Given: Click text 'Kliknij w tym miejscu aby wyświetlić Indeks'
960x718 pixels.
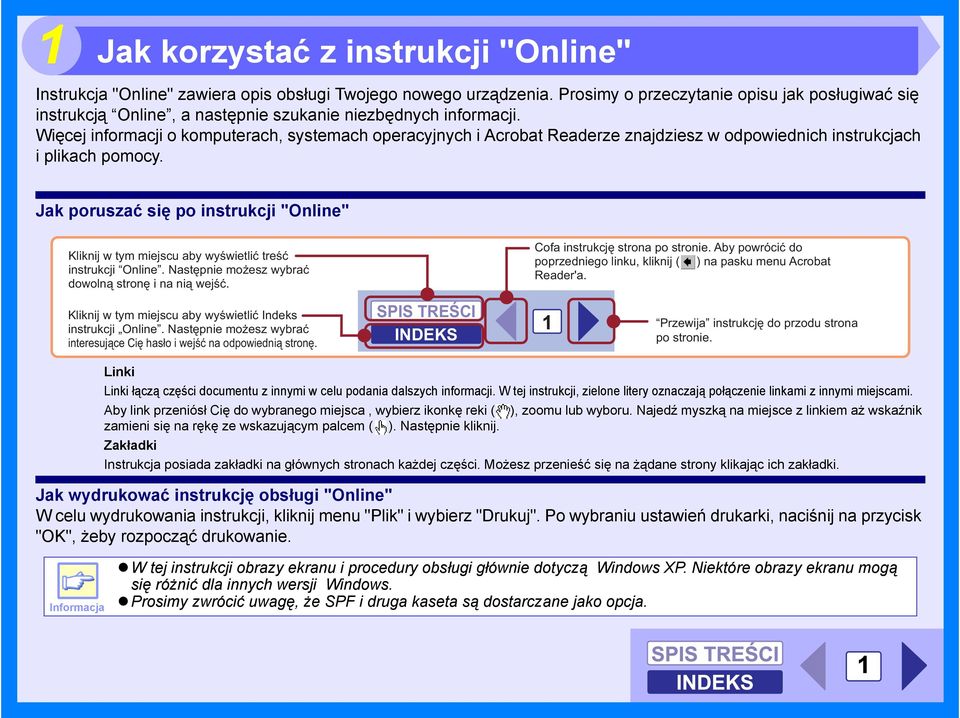Looking at the screenshot, I should 182,315.
